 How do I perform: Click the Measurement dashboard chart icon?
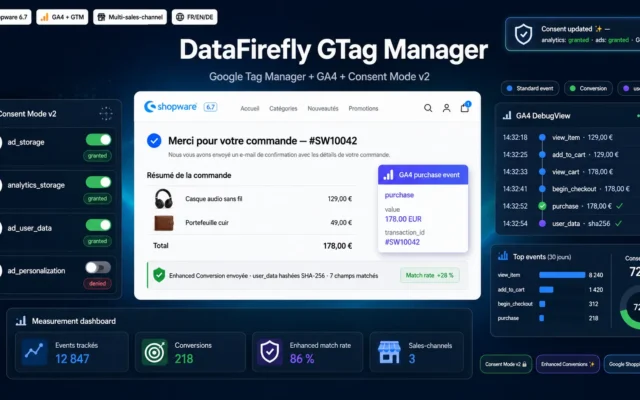[21, 321]
